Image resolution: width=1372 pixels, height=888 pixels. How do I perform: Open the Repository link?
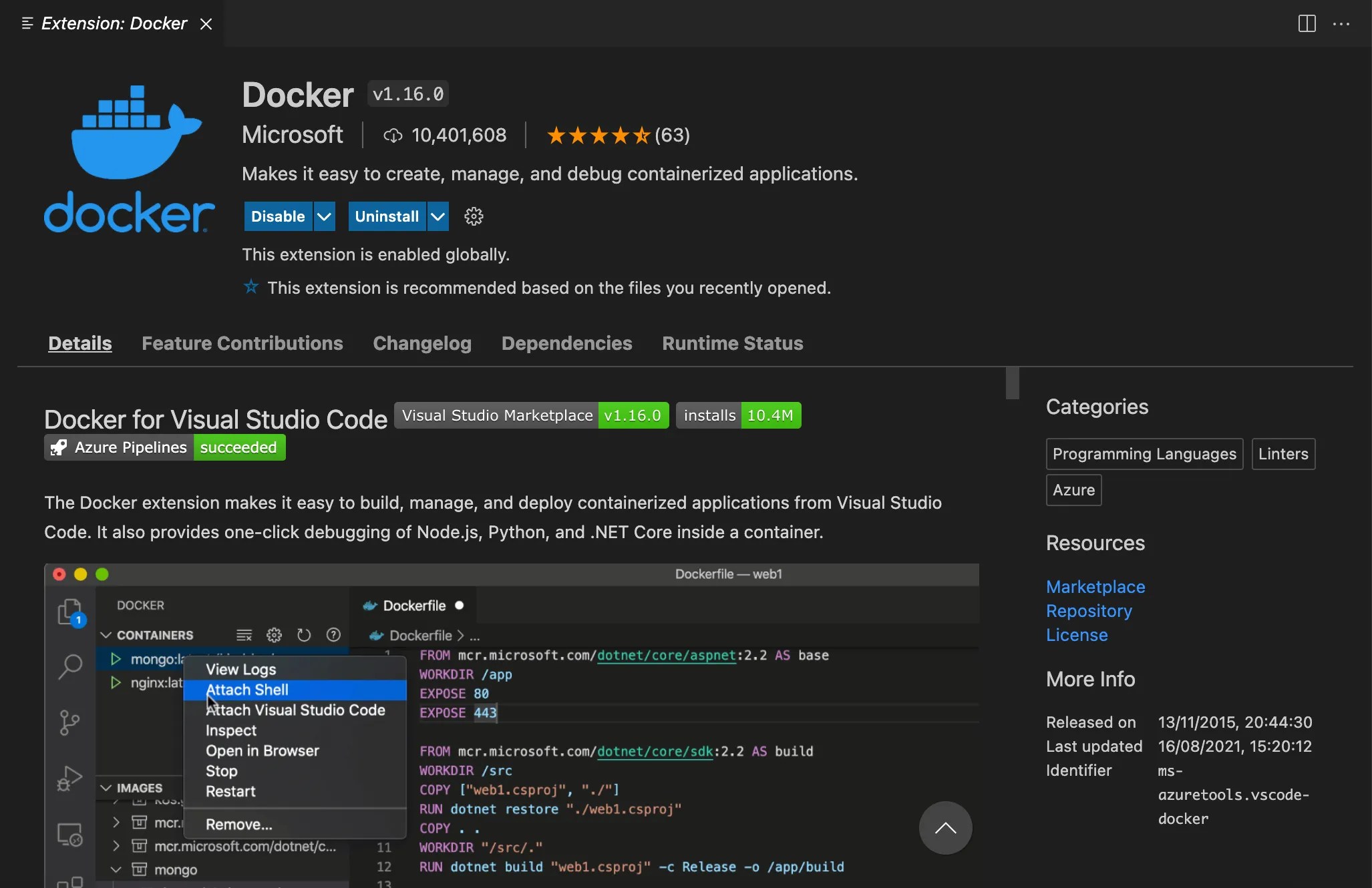click(1089, 611)
